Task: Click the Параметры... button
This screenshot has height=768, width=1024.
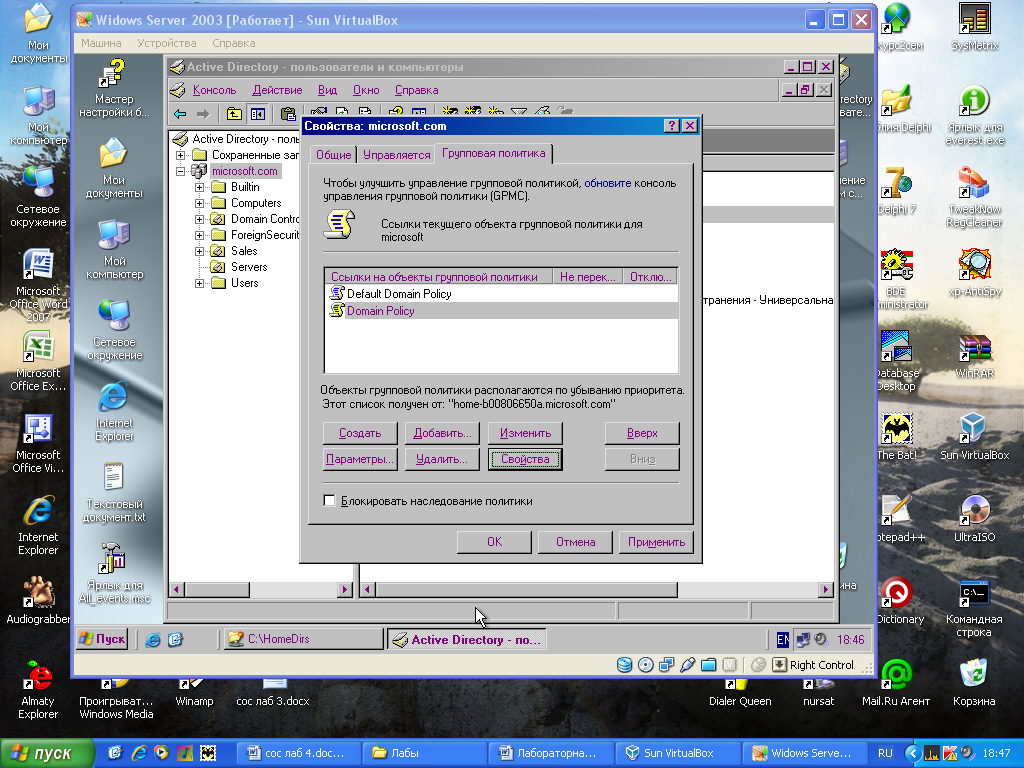Action: click(360, 459)
